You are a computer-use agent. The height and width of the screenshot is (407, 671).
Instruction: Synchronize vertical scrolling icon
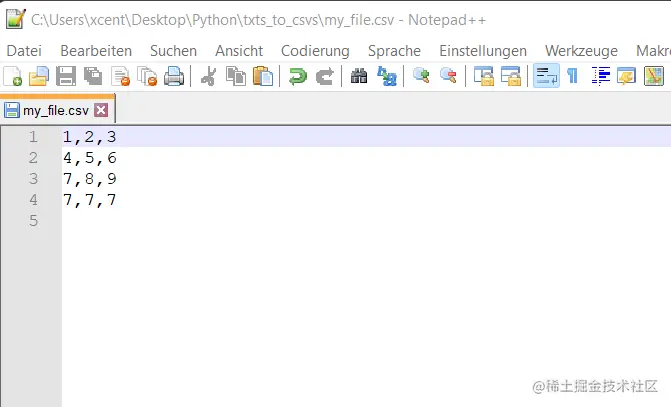484,76
